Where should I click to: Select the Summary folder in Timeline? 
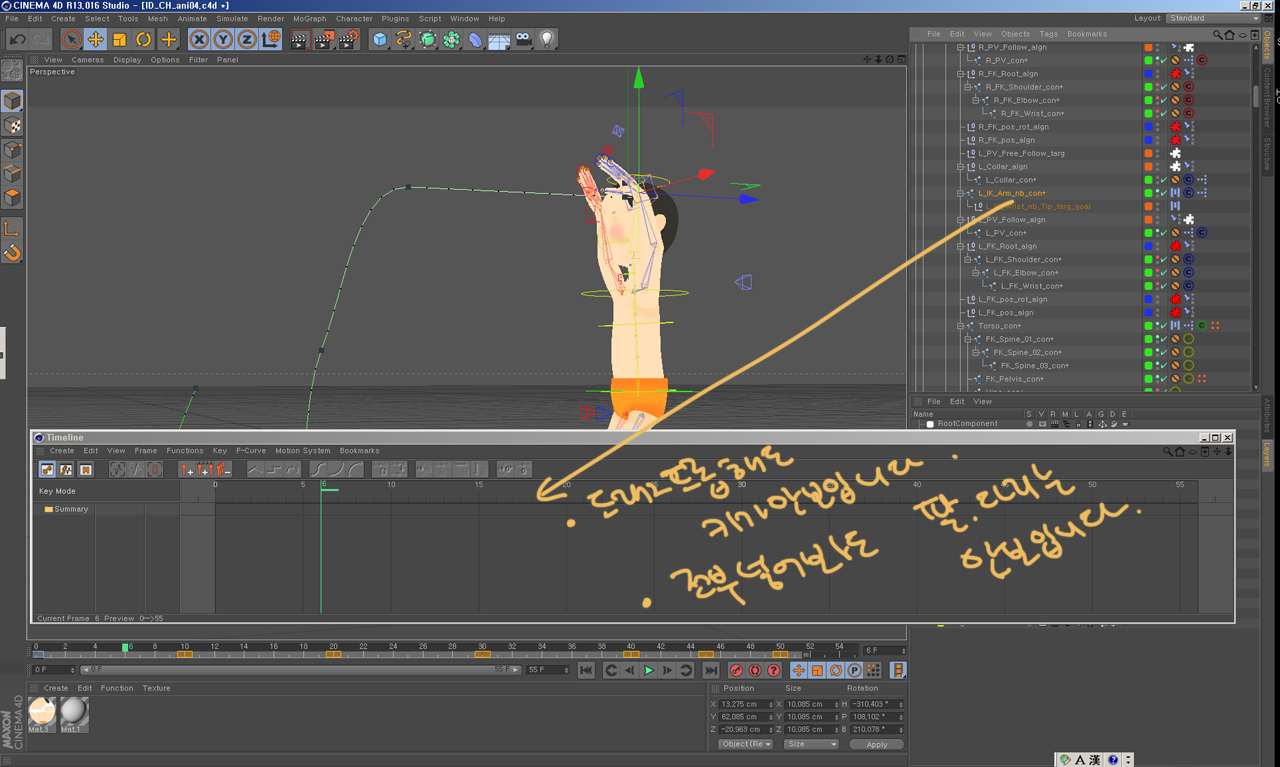pyautogui.click(x=66, y=509)
